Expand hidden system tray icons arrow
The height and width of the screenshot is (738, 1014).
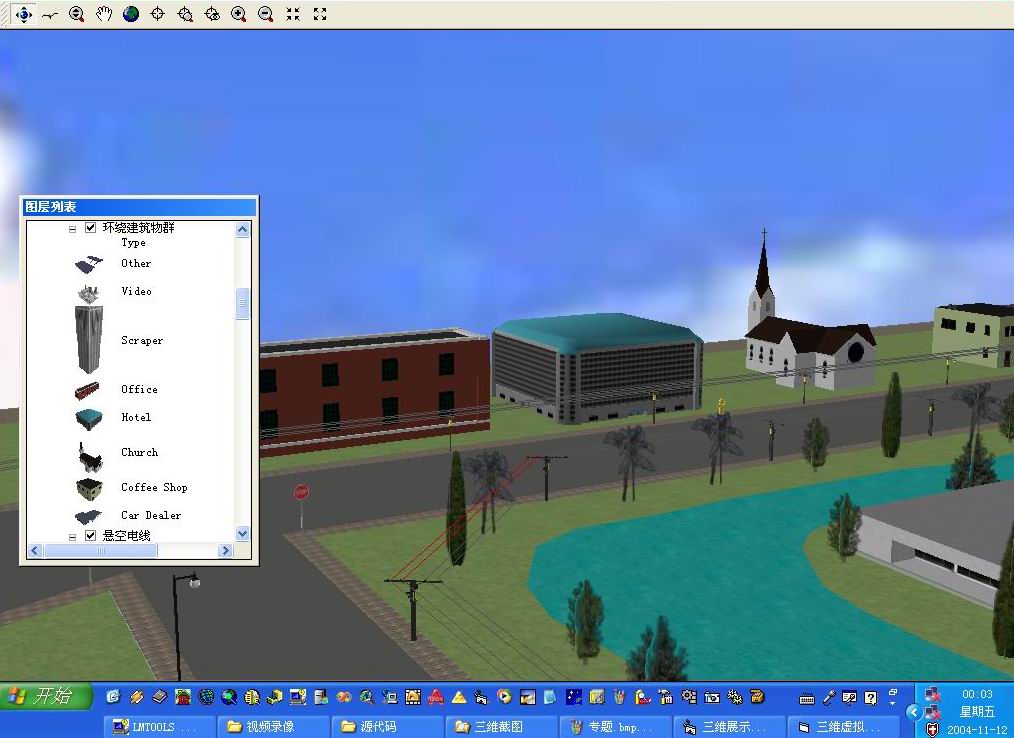click(x=913, y=712)
